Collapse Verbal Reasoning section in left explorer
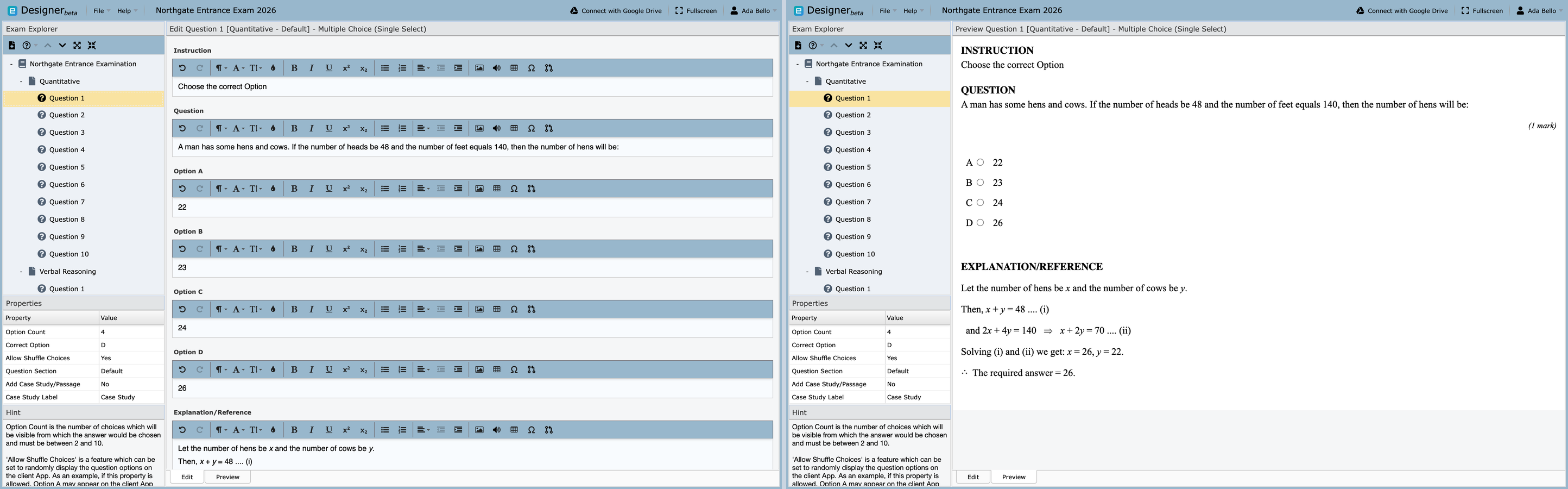 tap(21, 272)
